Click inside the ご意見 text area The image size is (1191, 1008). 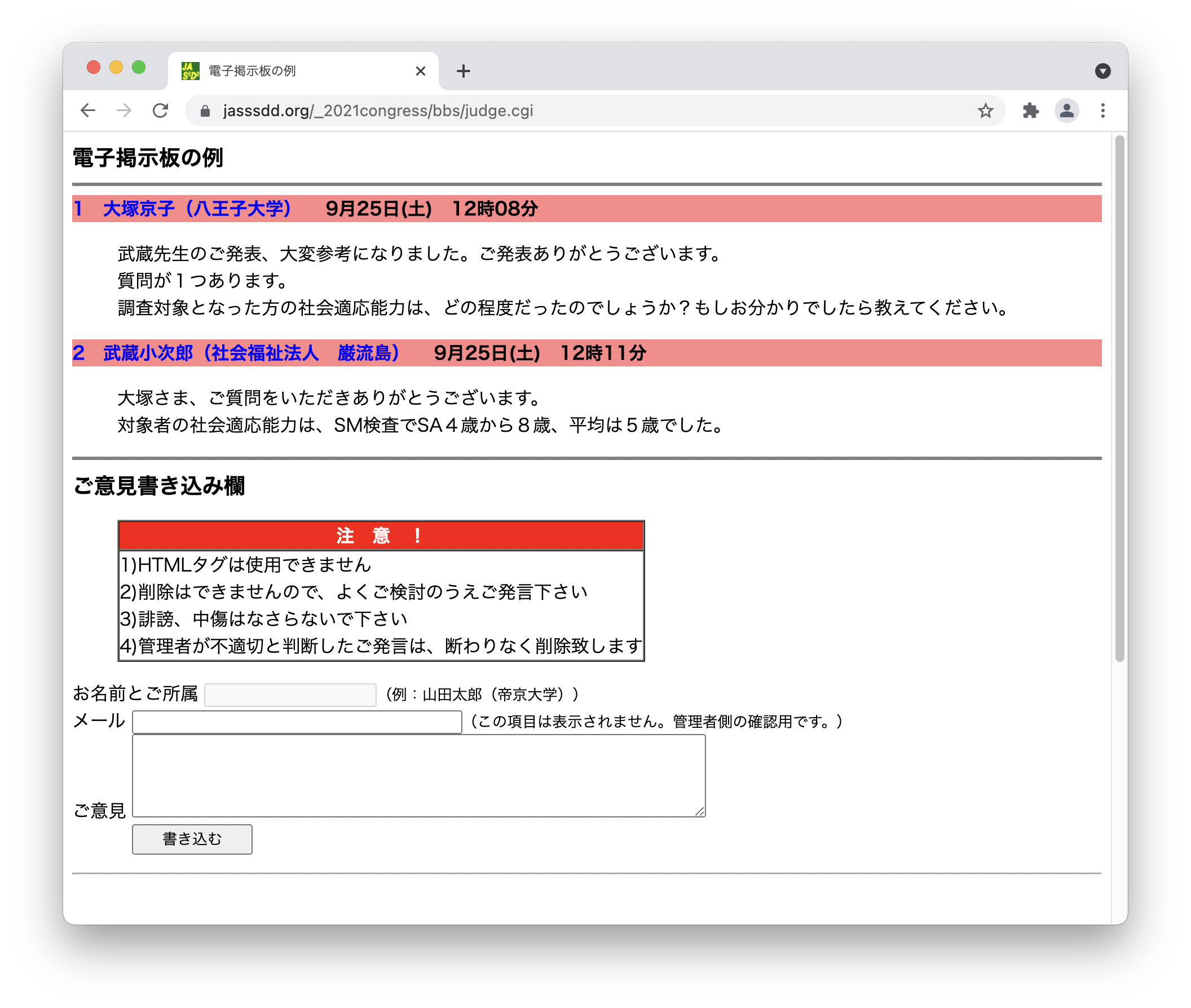coord(419,775)
